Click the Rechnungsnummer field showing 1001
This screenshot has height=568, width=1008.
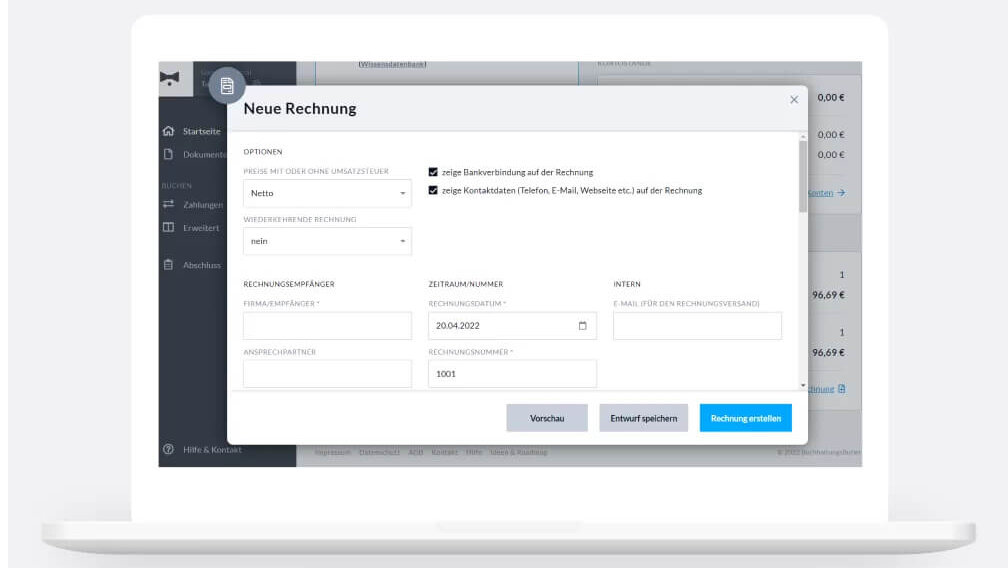512,374
